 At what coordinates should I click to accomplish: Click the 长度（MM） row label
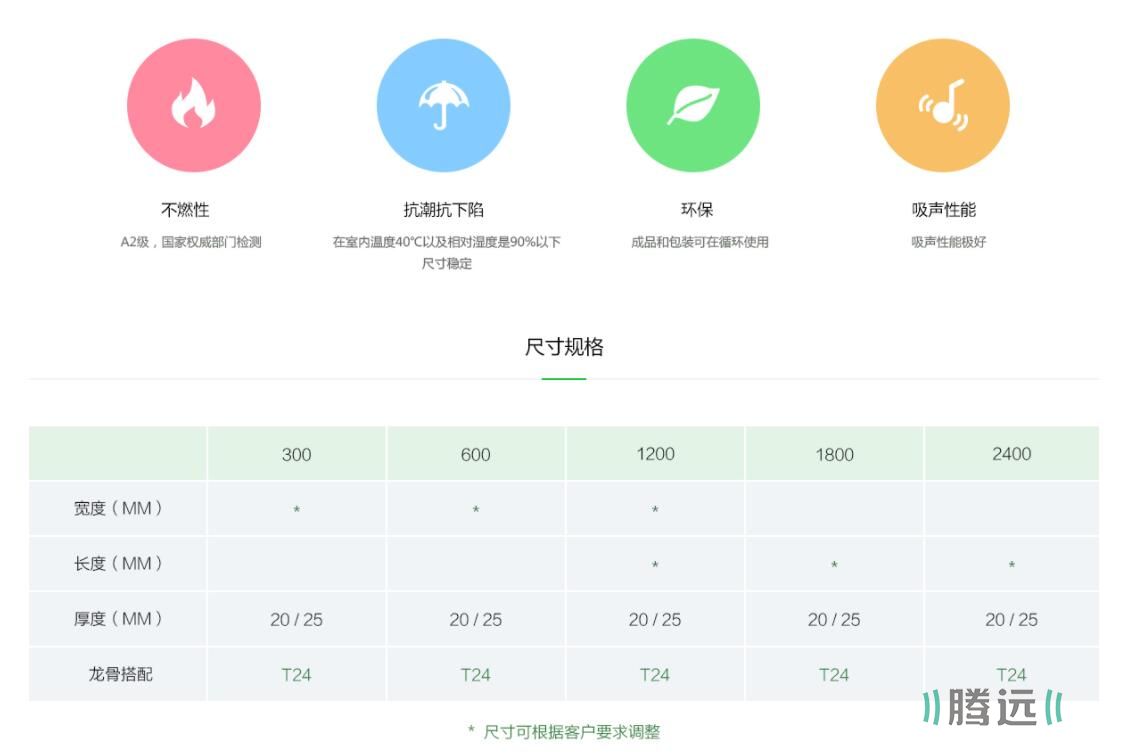click(118, 564)
